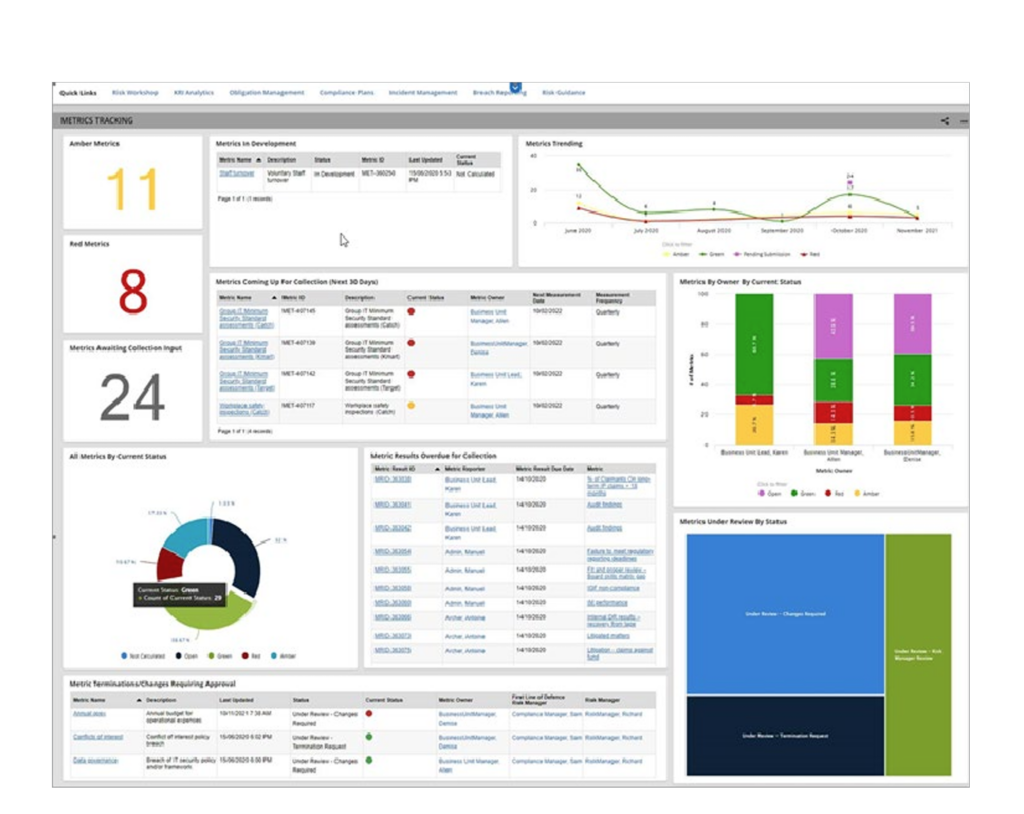Click the red status dot for Annual opex row

[371, 714]
